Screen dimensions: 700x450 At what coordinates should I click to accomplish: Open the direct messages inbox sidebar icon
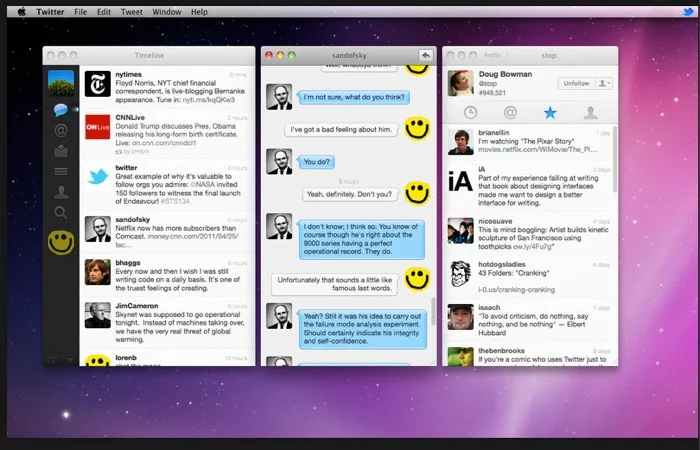click(61, 151)
